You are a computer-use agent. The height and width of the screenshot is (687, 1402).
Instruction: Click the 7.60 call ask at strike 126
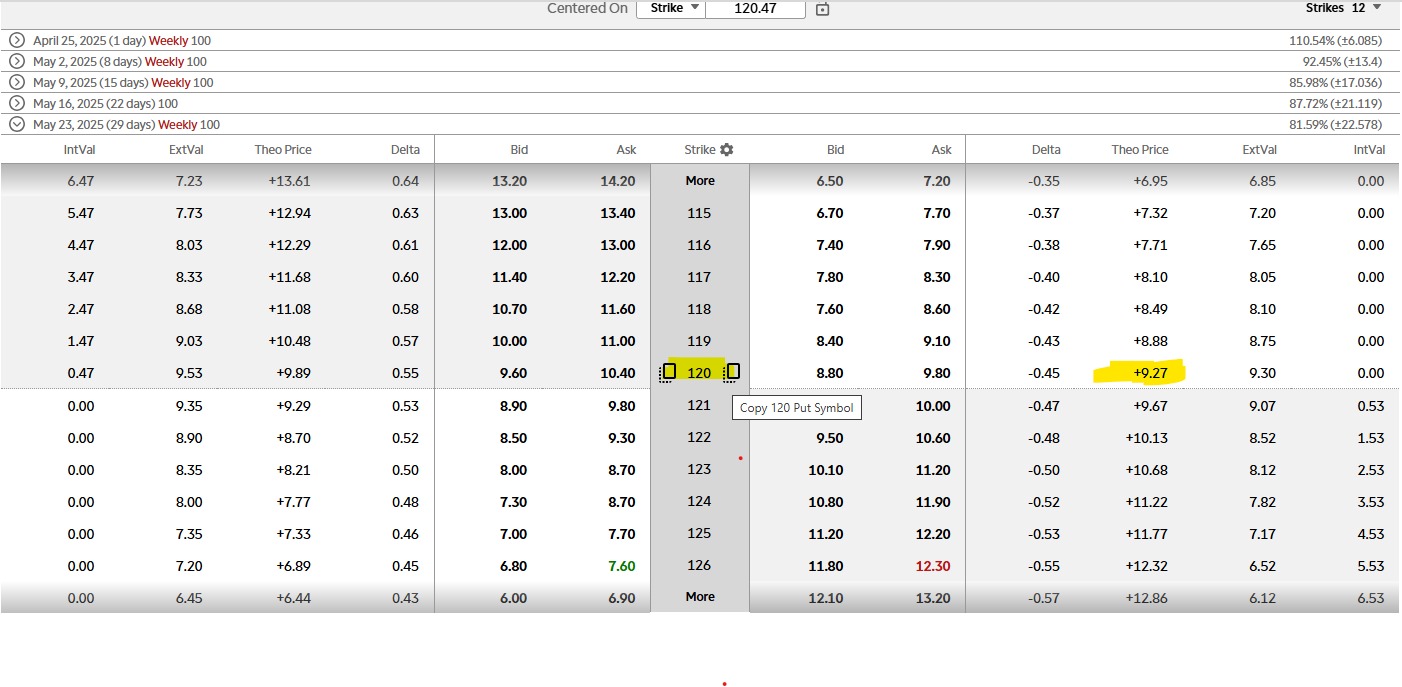621,566
